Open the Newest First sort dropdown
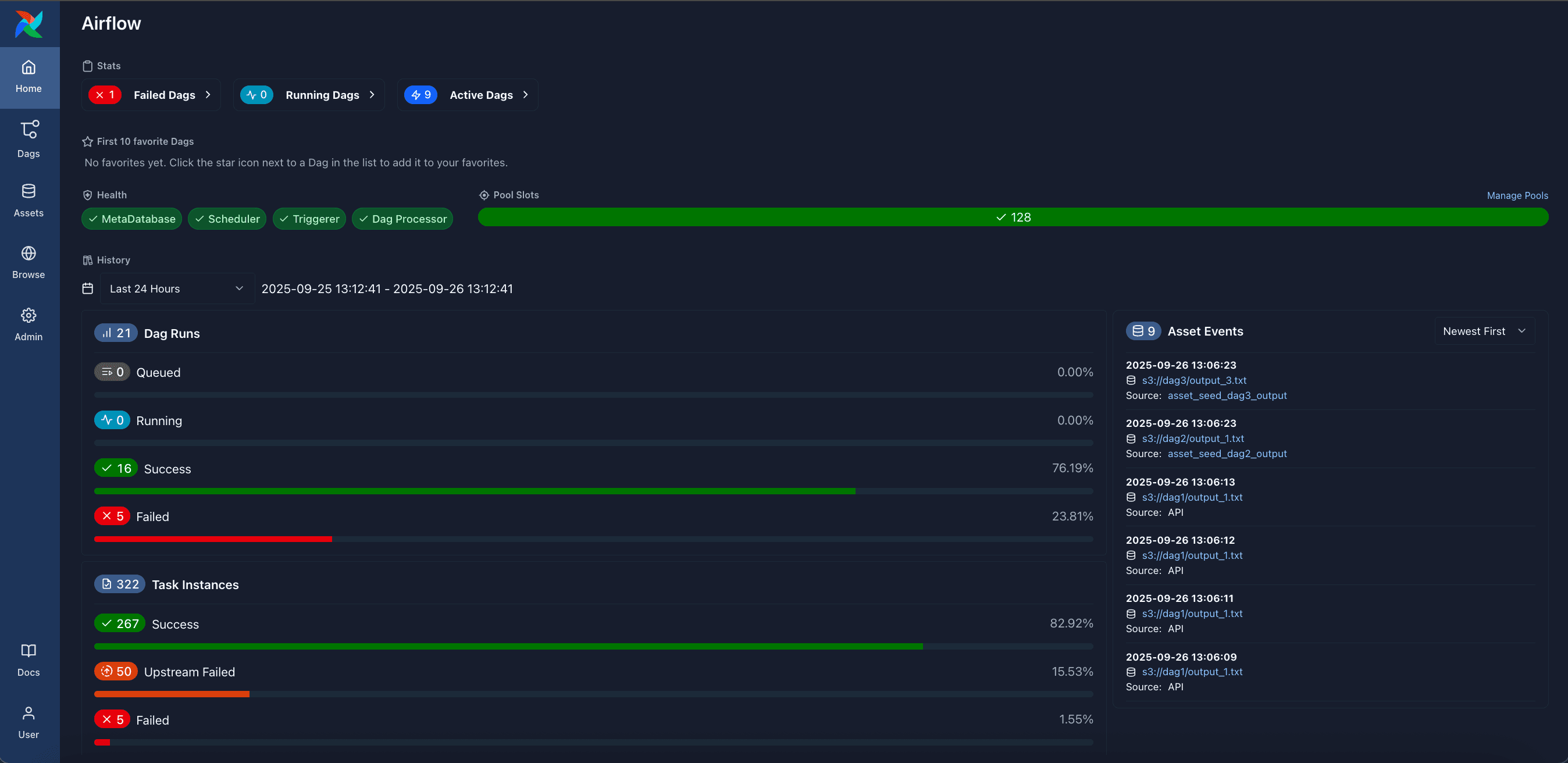The image size is (1568, 763). (1484, 331)
